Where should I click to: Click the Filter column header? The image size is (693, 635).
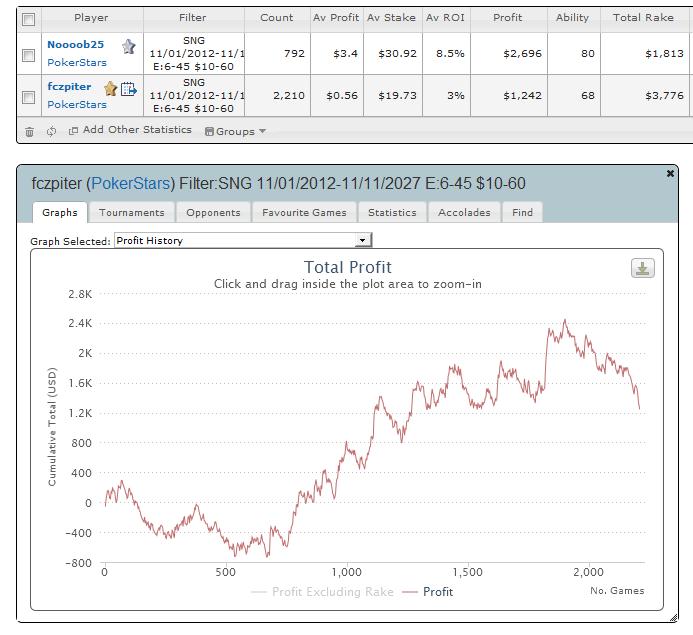point(193,18)
